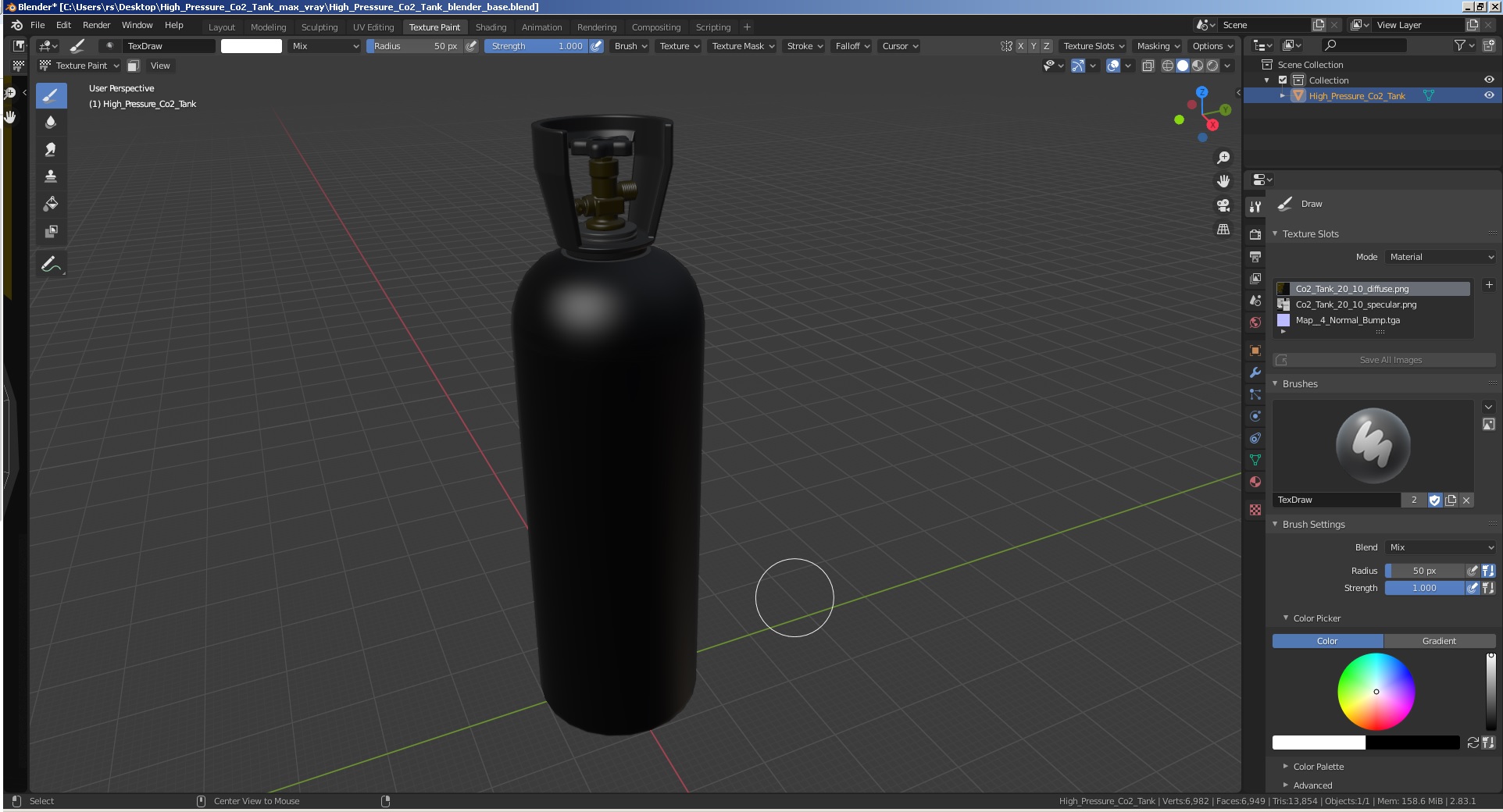The image size is (1503, 812).
Task: Switch to wireframe viewport shading
Action: pyautogui.click(x=1168, y=66)
